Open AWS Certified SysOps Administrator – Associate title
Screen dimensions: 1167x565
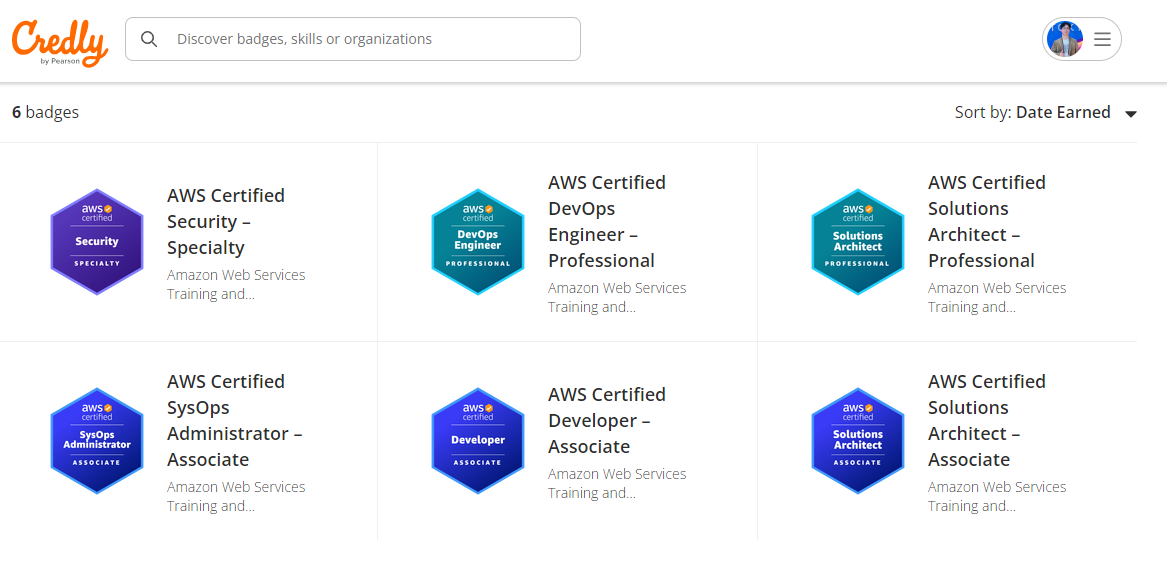click(234, 421)
